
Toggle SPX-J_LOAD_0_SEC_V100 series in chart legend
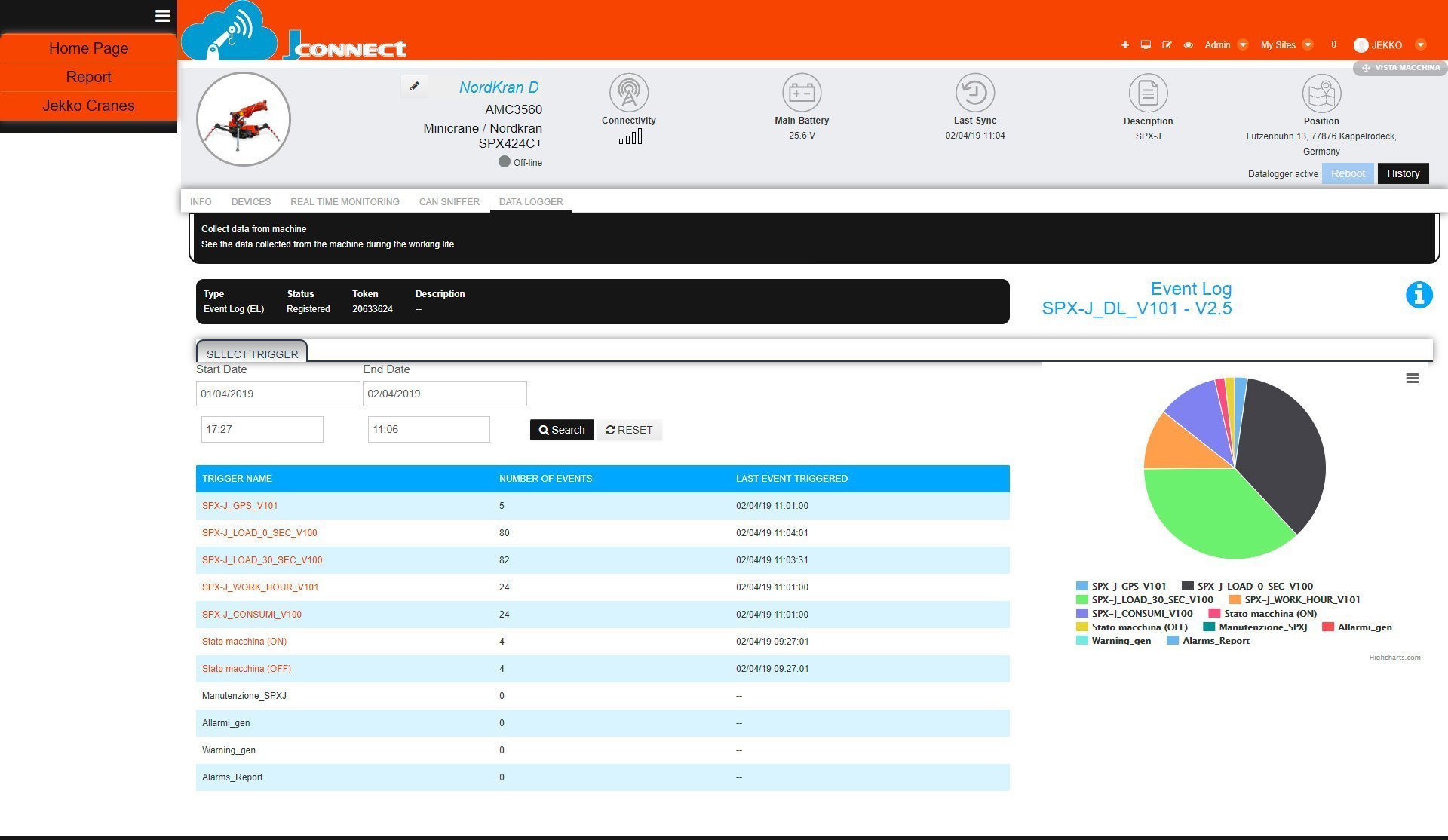pos(1254,586)
